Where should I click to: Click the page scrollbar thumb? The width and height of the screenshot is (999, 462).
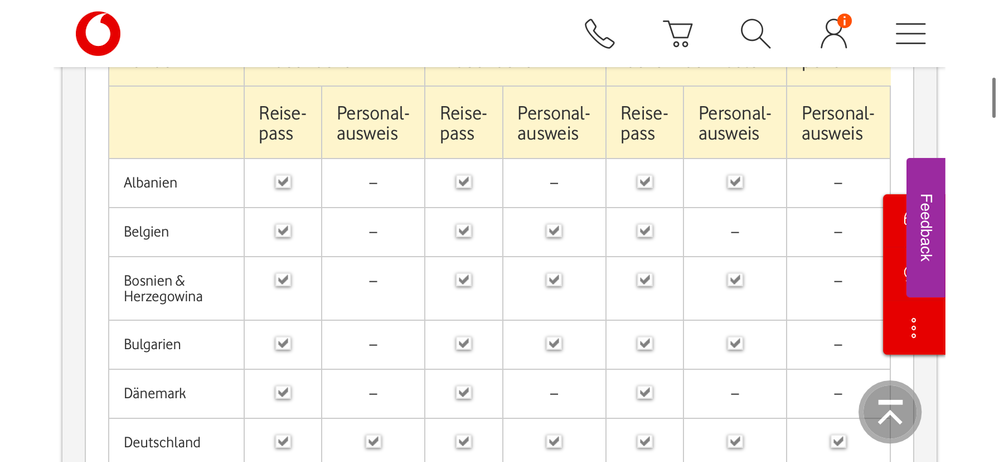993,97
